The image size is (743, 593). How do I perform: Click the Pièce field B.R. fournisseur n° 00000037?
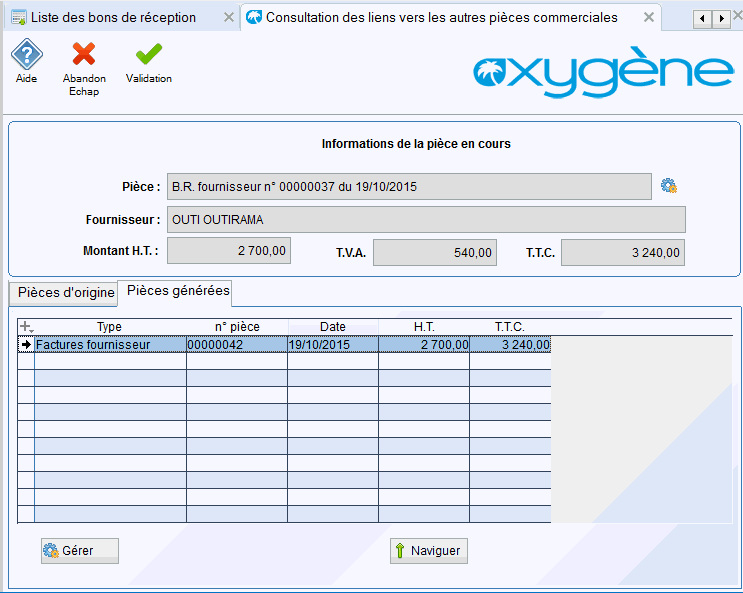click(409, 186)
